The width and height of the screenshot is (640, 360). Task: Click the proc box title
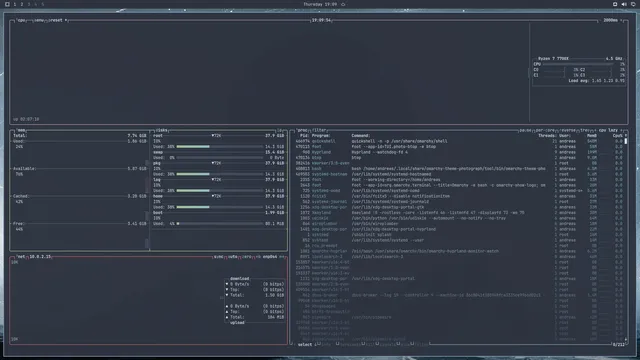click(x=302, y=130)
